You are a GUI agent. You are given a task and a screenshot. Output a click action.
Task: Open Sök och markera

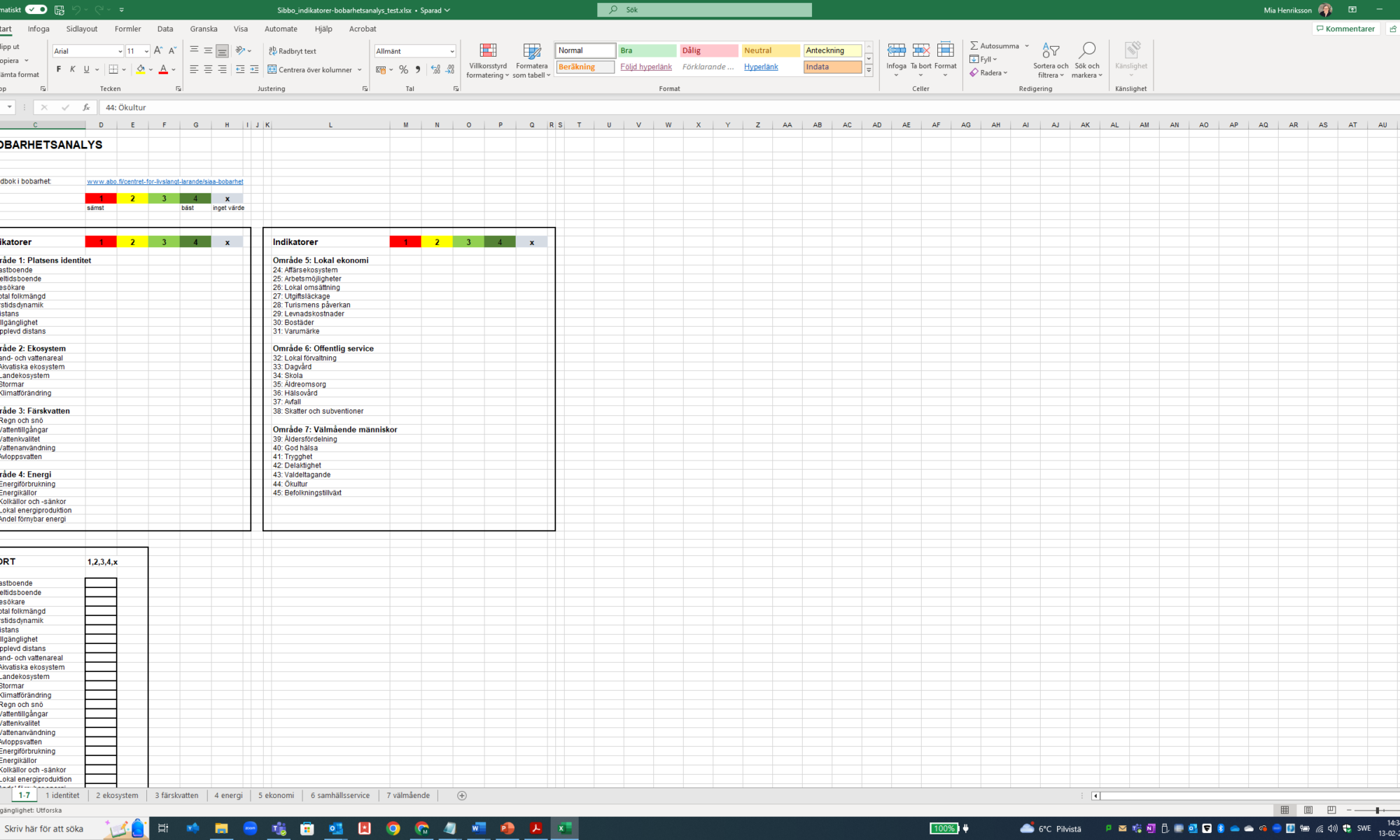[1087, 60]
